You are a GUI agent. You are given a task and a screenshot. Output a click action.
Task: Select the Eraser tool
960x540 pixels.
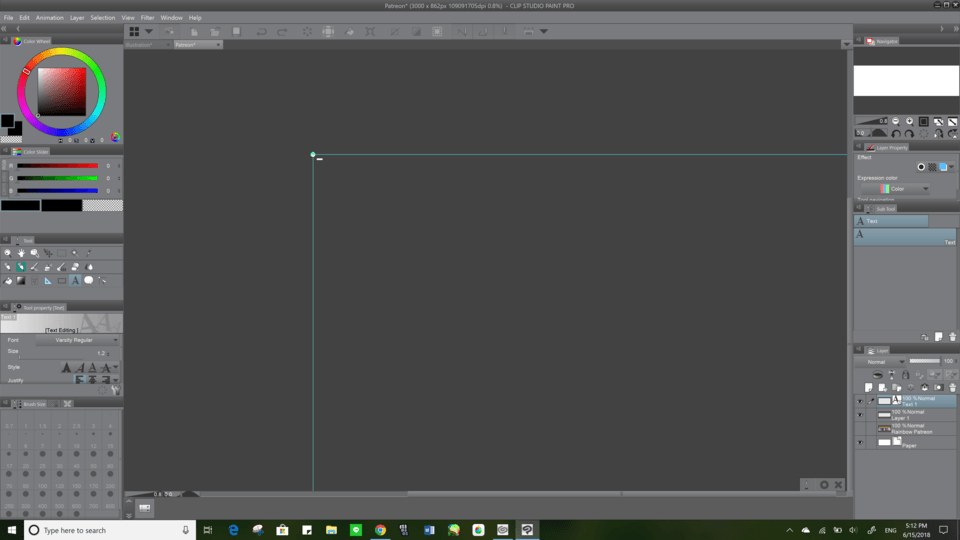pos(75,267)
